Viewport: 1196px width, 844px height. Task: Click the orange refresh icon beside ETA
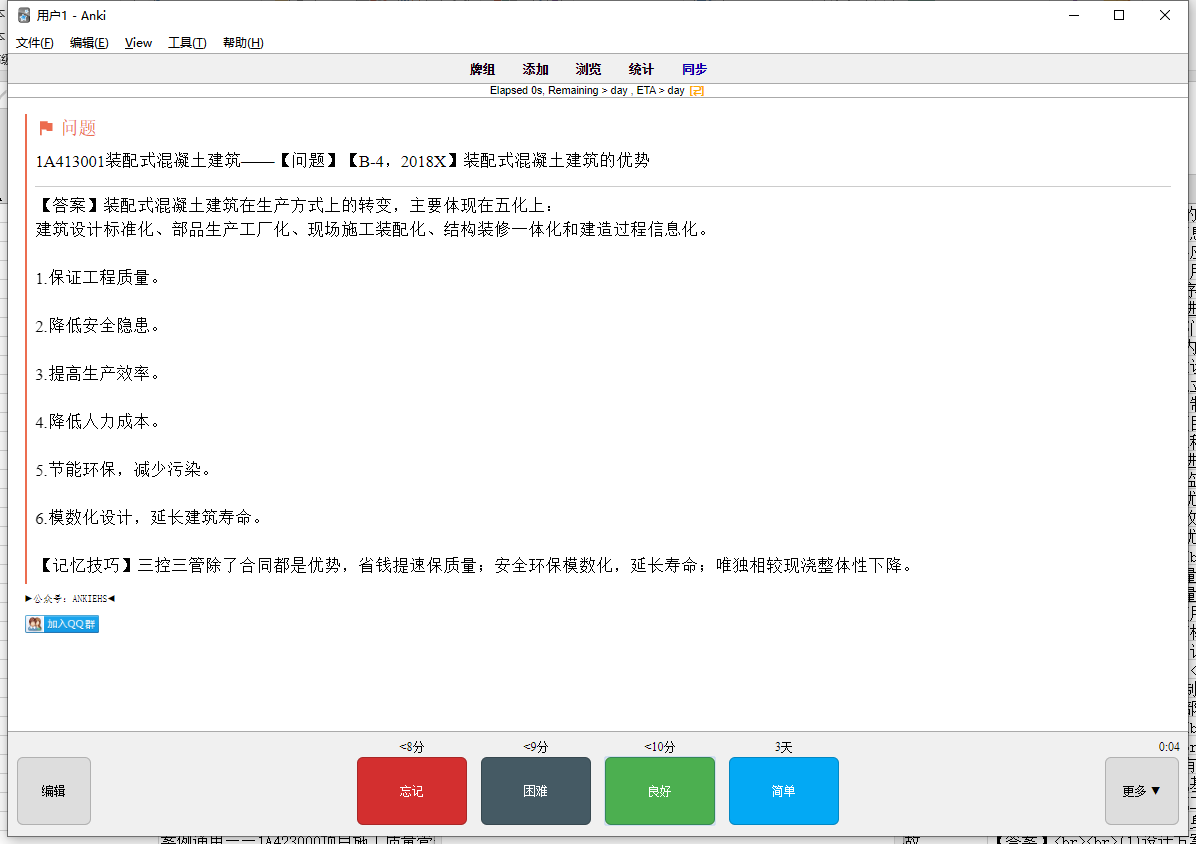click(696, 91)
